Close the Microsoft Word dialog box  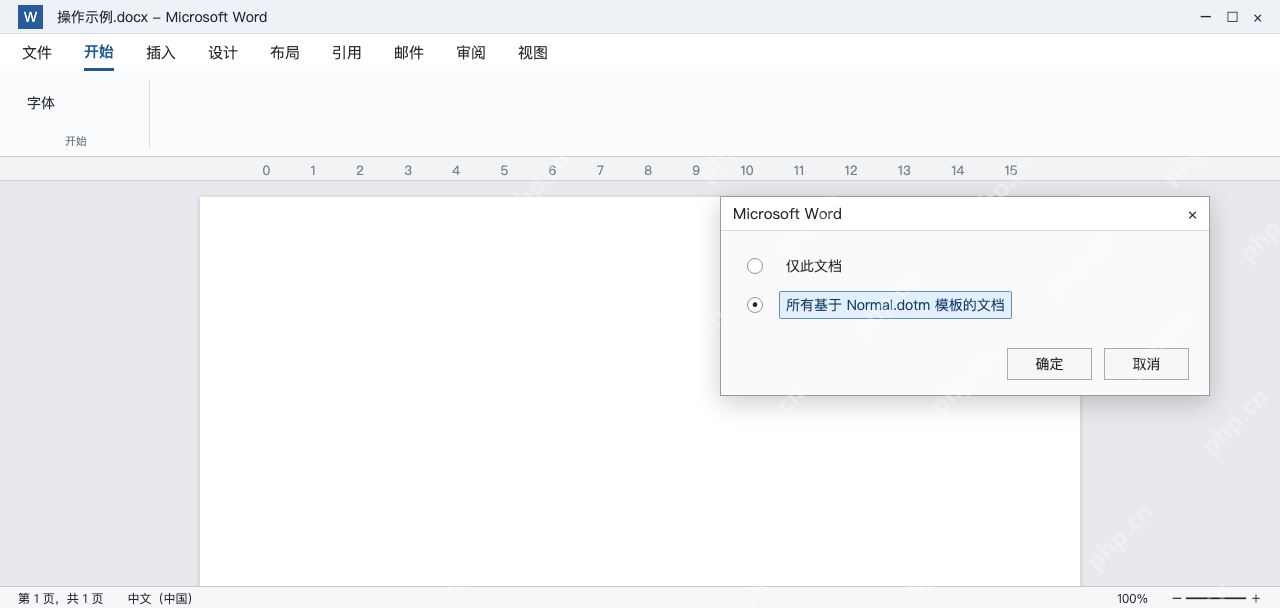1192,215
